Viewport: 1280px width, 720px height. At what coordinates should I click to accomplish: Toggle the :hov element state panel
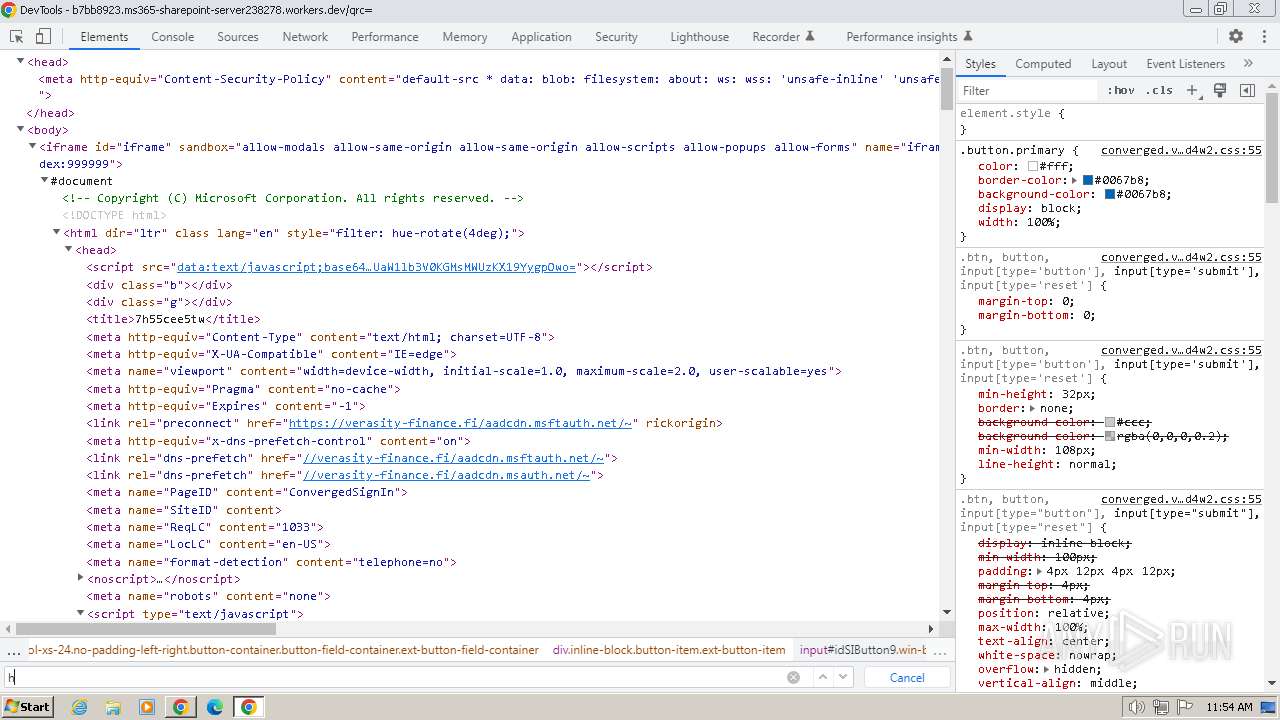(1121, 90)
